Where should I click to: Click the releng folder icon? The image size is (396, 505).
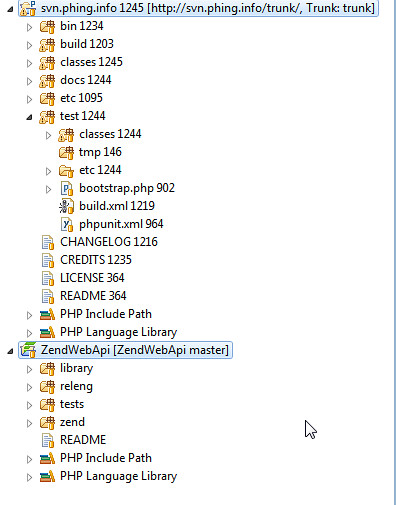47,387
